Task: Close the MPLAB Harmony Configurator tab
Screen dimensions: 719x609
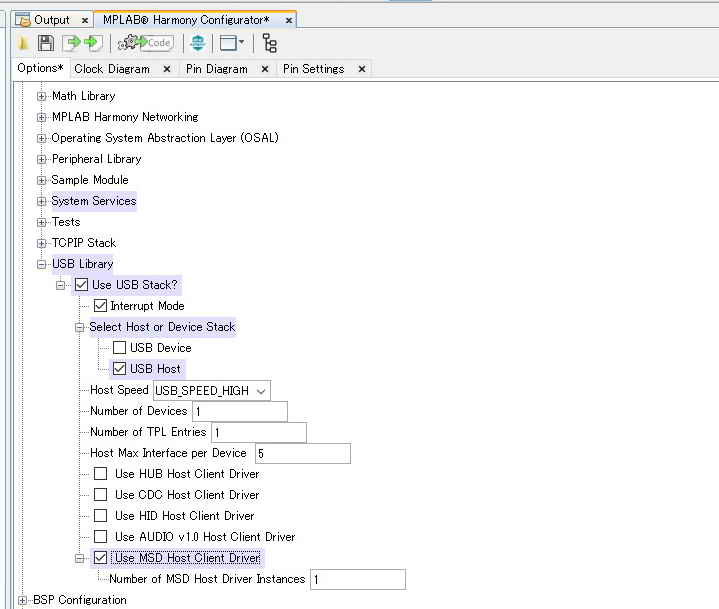Action: pyautogui.click(x=288, y=20)
